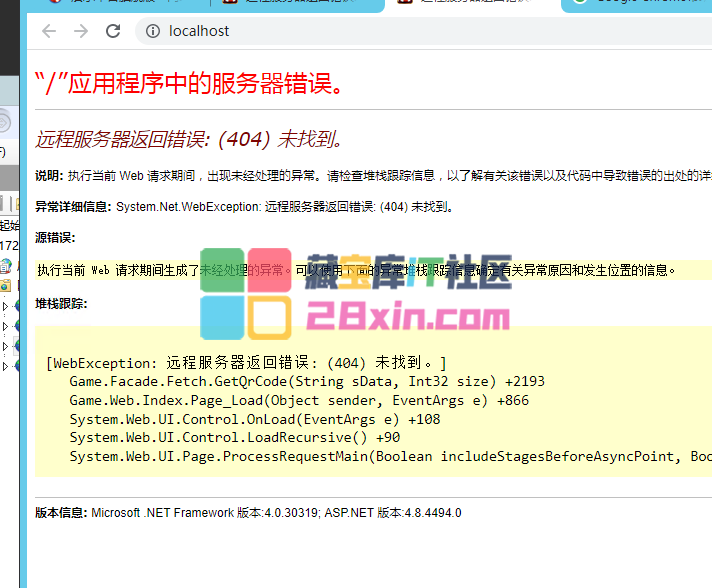The height and width of the screenshot is (588, 712).
Task: Click System.Web.UI.Control.OnLoad stack line
Action: coord(255,419)
